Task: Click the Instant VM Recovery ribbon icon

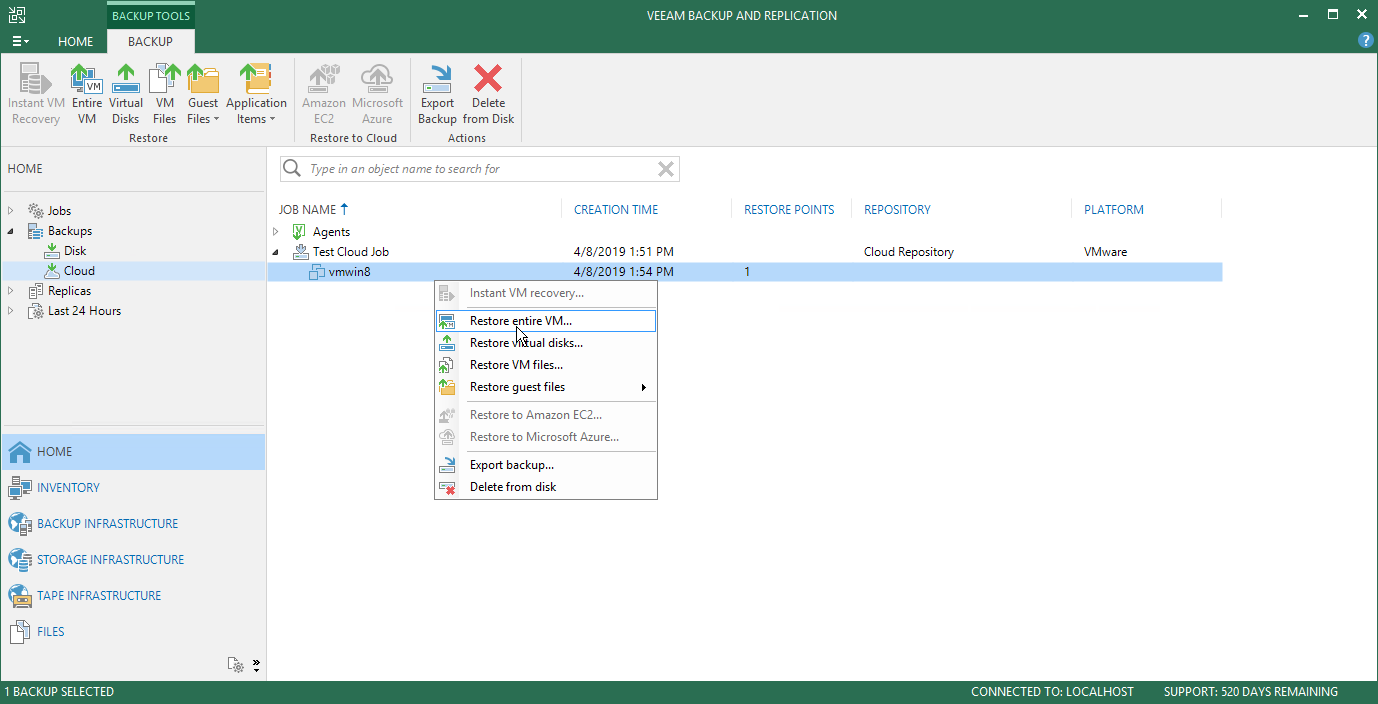Action: pos(36,94)
